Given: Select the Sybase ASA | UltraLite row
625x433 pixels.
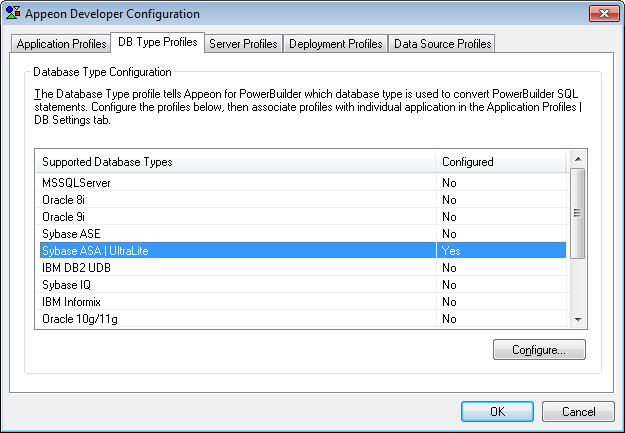Looking at the screenshot, I should point(303,250).
